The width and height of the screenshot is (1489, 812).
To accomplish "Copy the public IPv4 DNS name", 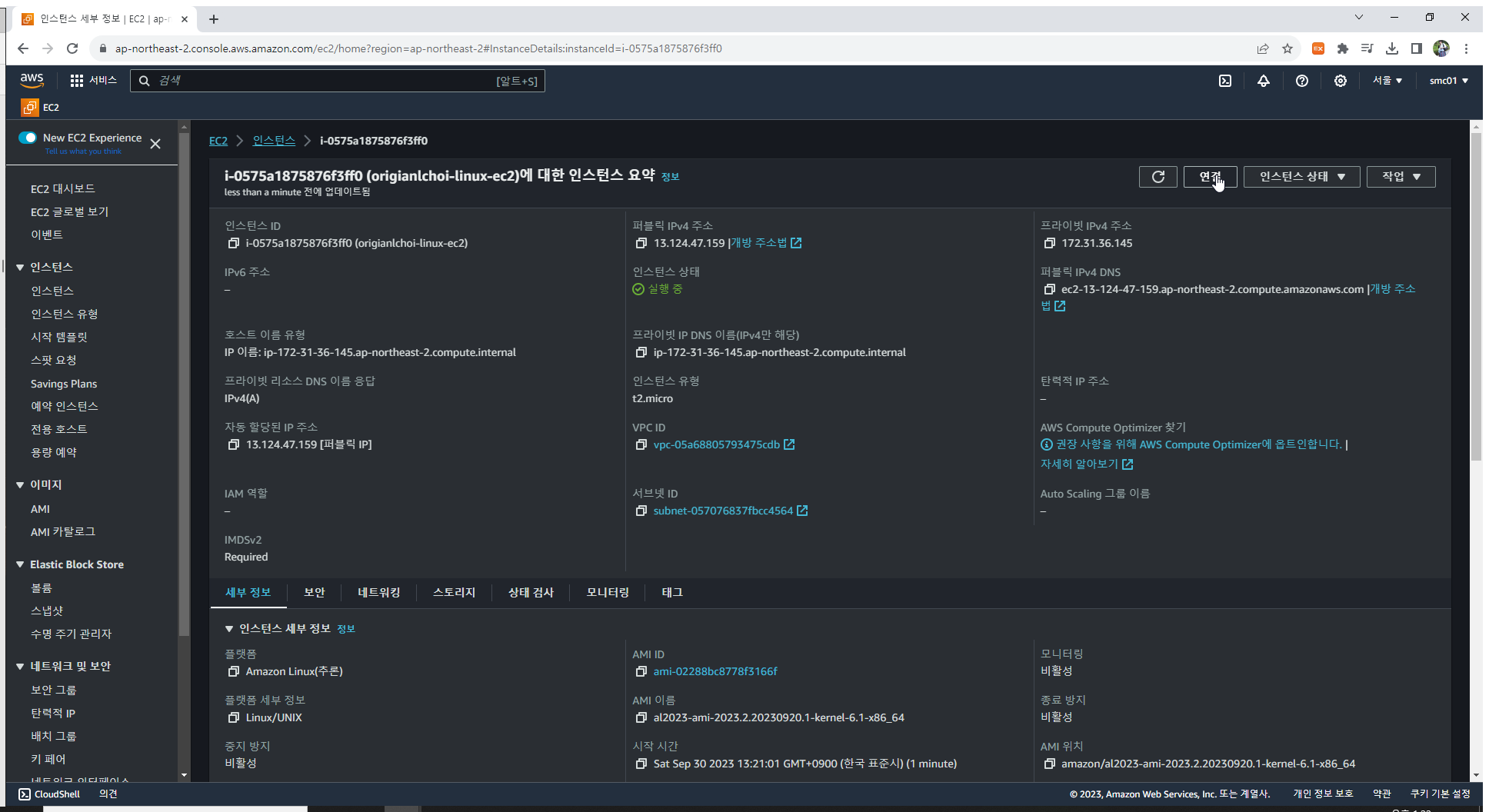I will pos(1049,289).
